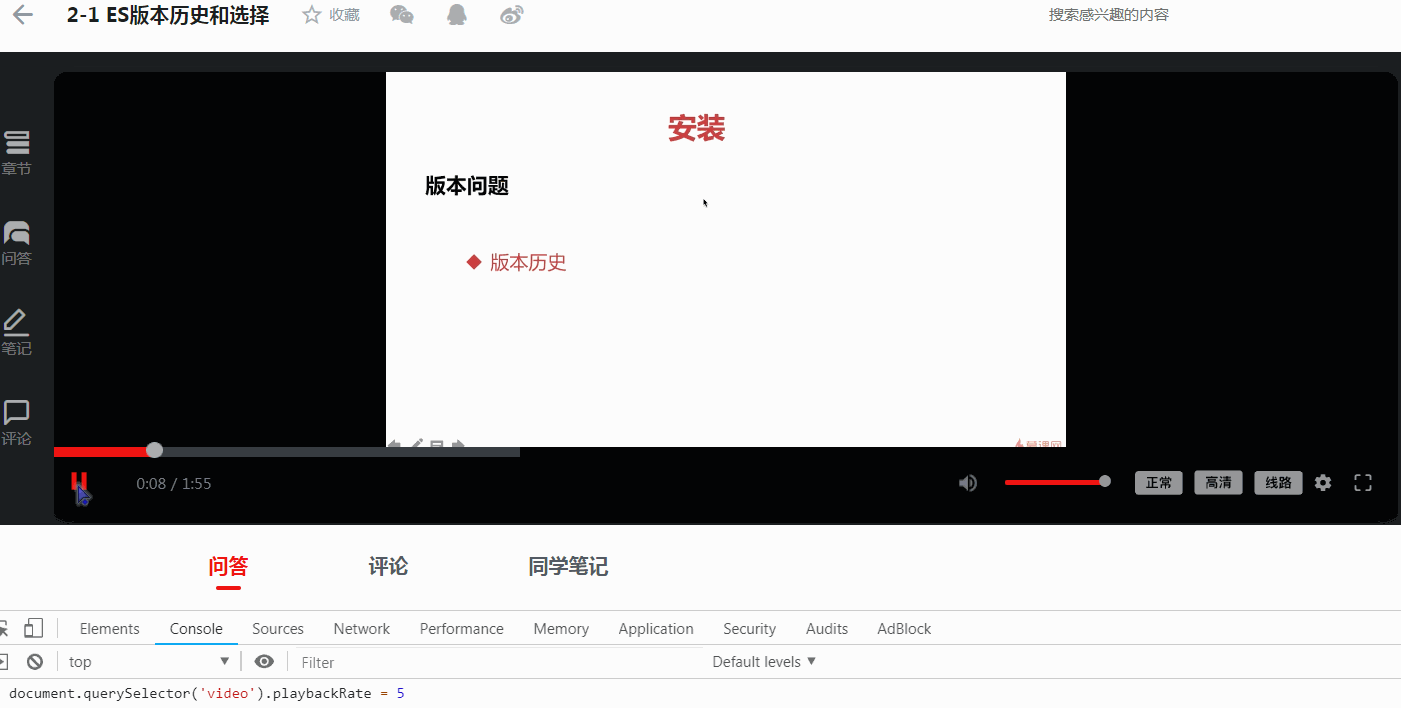Screen dimensions: 1401x708
Task: Open the video player settings gear
Action: [1323, 482]
